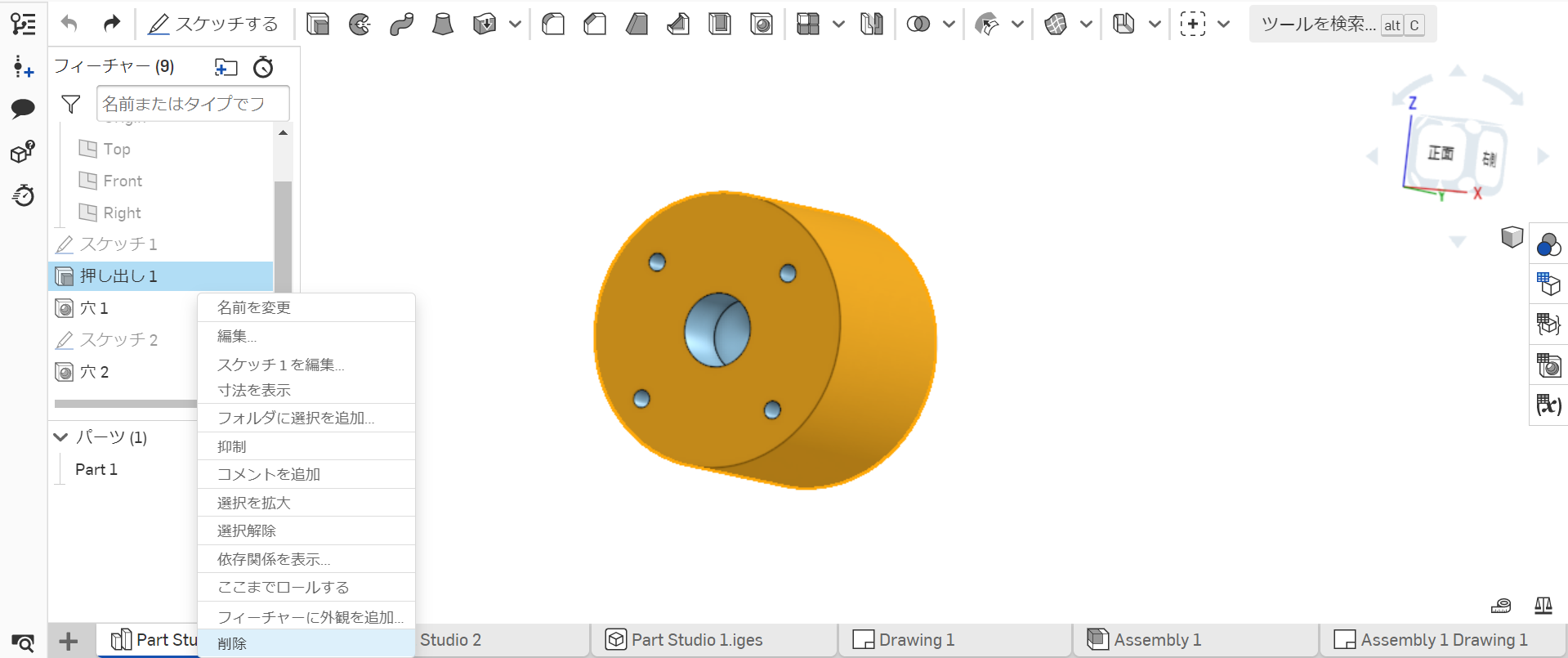The image size is (1568, 658).
Task: Toggle the feature list panel icon
Action: click(23, 24)
